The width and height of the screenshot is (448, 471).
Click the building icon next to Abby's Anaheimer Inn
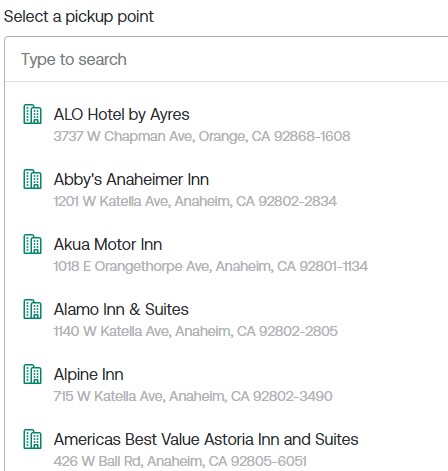32,179
